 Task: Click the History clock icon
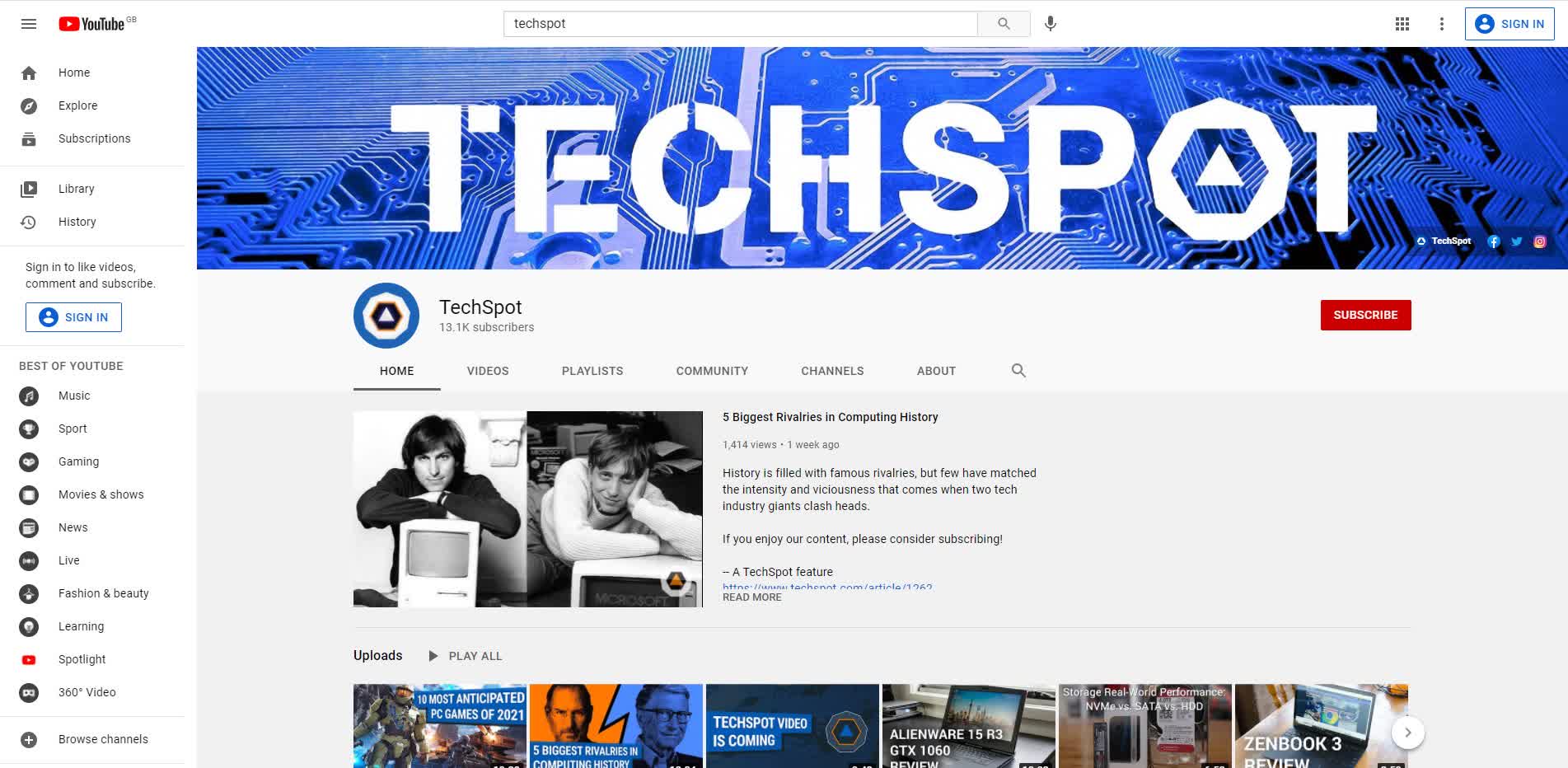pos(29,222)
